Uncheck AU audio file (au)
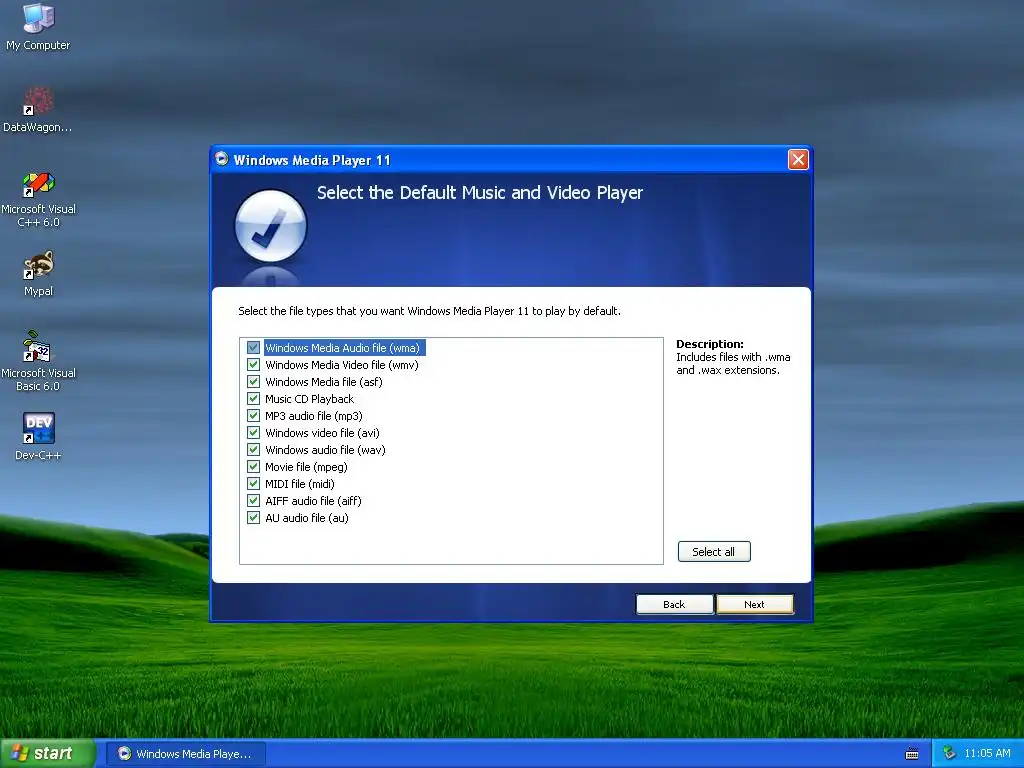Screen dimensions: 1024x768 click(x=253, y=518)
